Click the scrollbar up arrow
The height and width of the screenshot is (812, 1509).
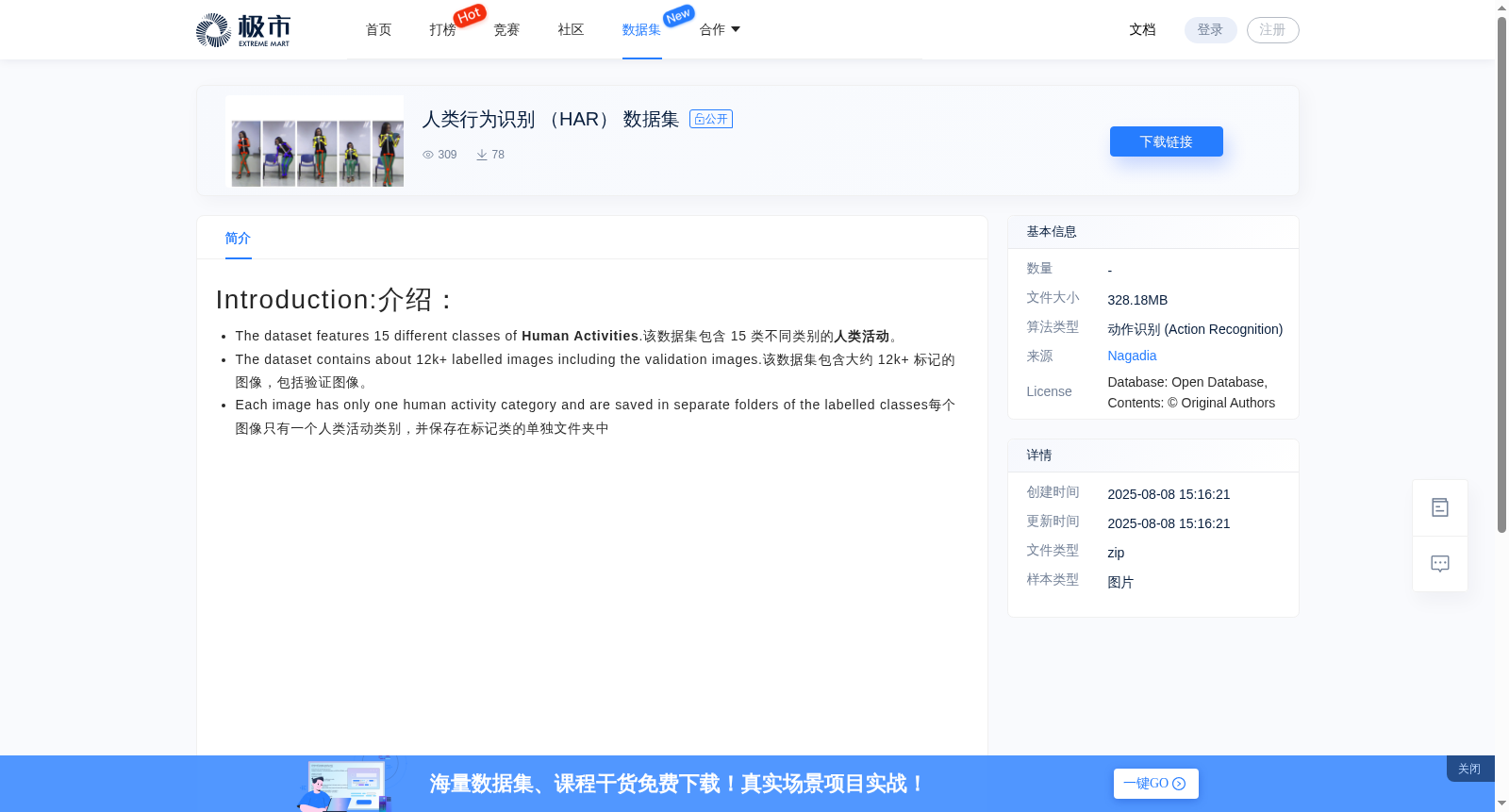[x=1501, y=8]
